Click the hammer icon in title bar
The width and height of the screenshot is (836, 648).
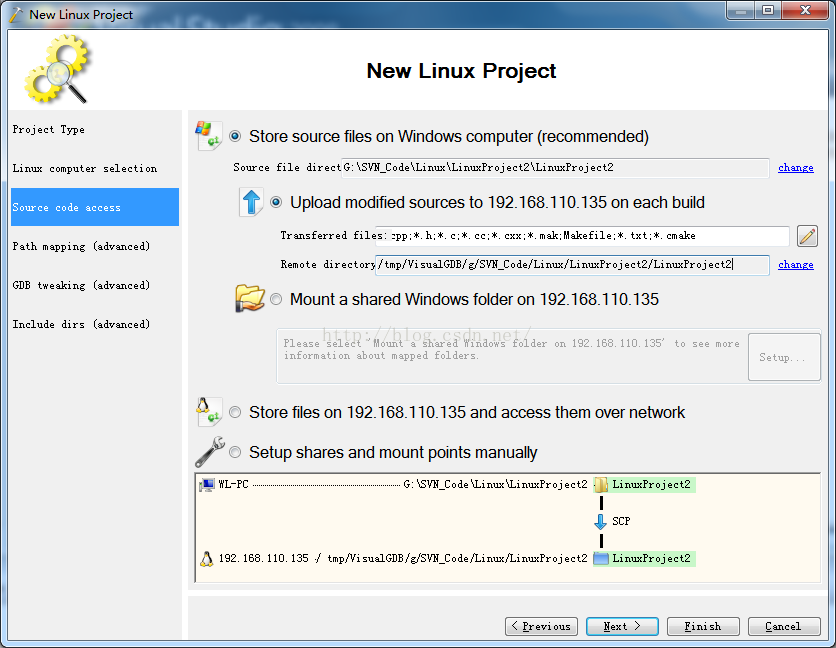click(16, 14)
